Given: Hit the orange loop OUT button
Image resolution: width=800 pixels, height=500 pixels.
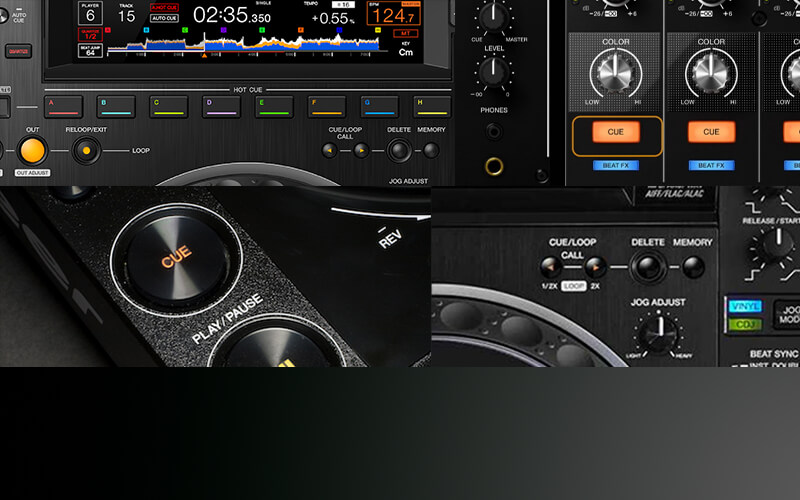Looking at the screenshot, I should coord(32,151).
